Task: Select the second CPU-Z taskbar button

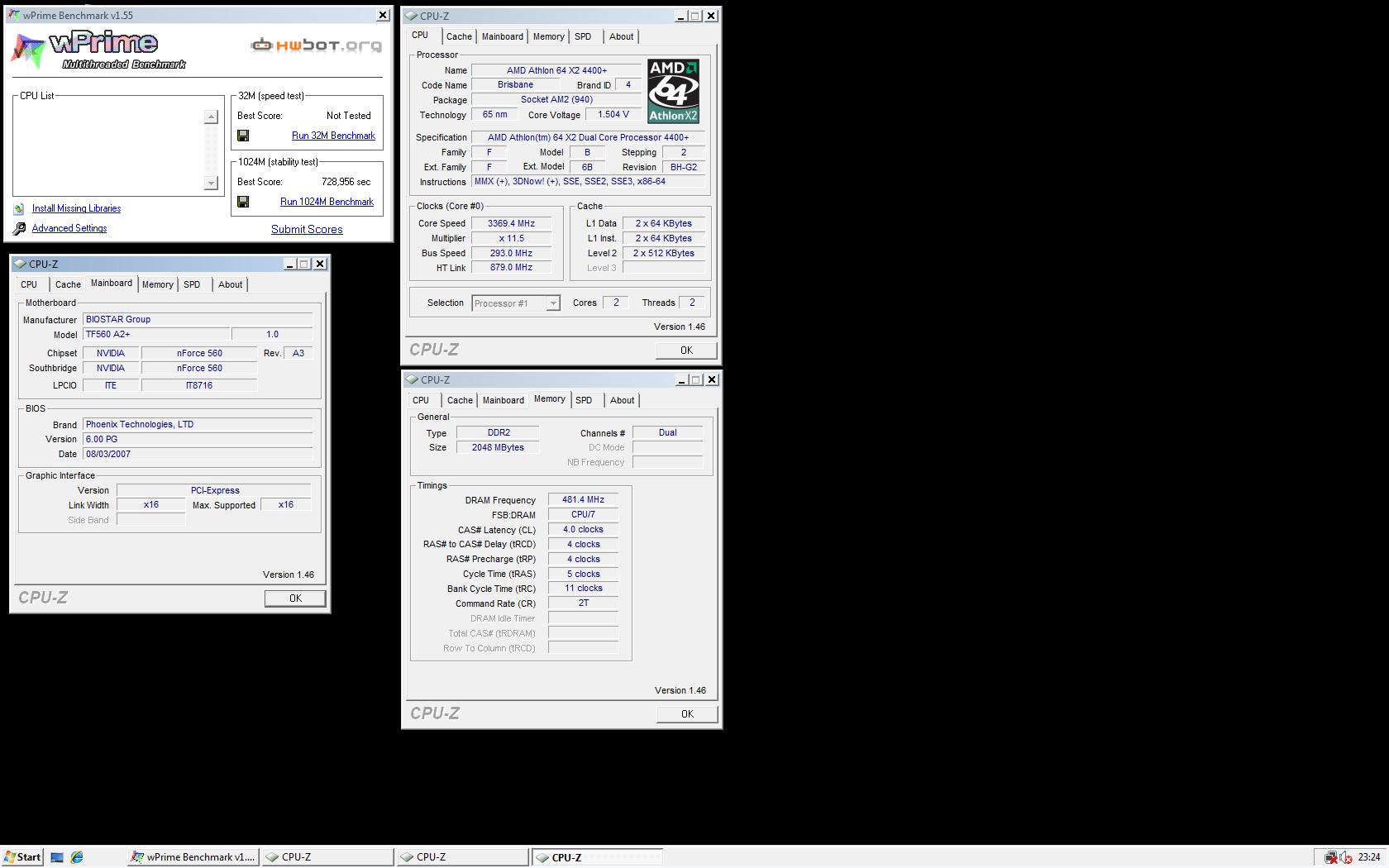Action: coord(463,857)
